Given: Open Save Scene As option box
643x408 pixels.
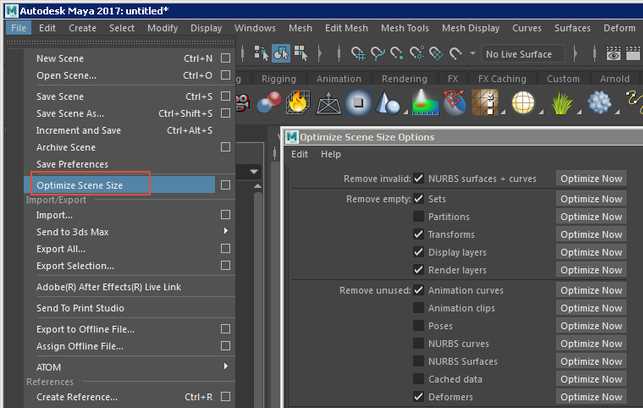Looking at the screenshot, I should [x=226, y=113].
